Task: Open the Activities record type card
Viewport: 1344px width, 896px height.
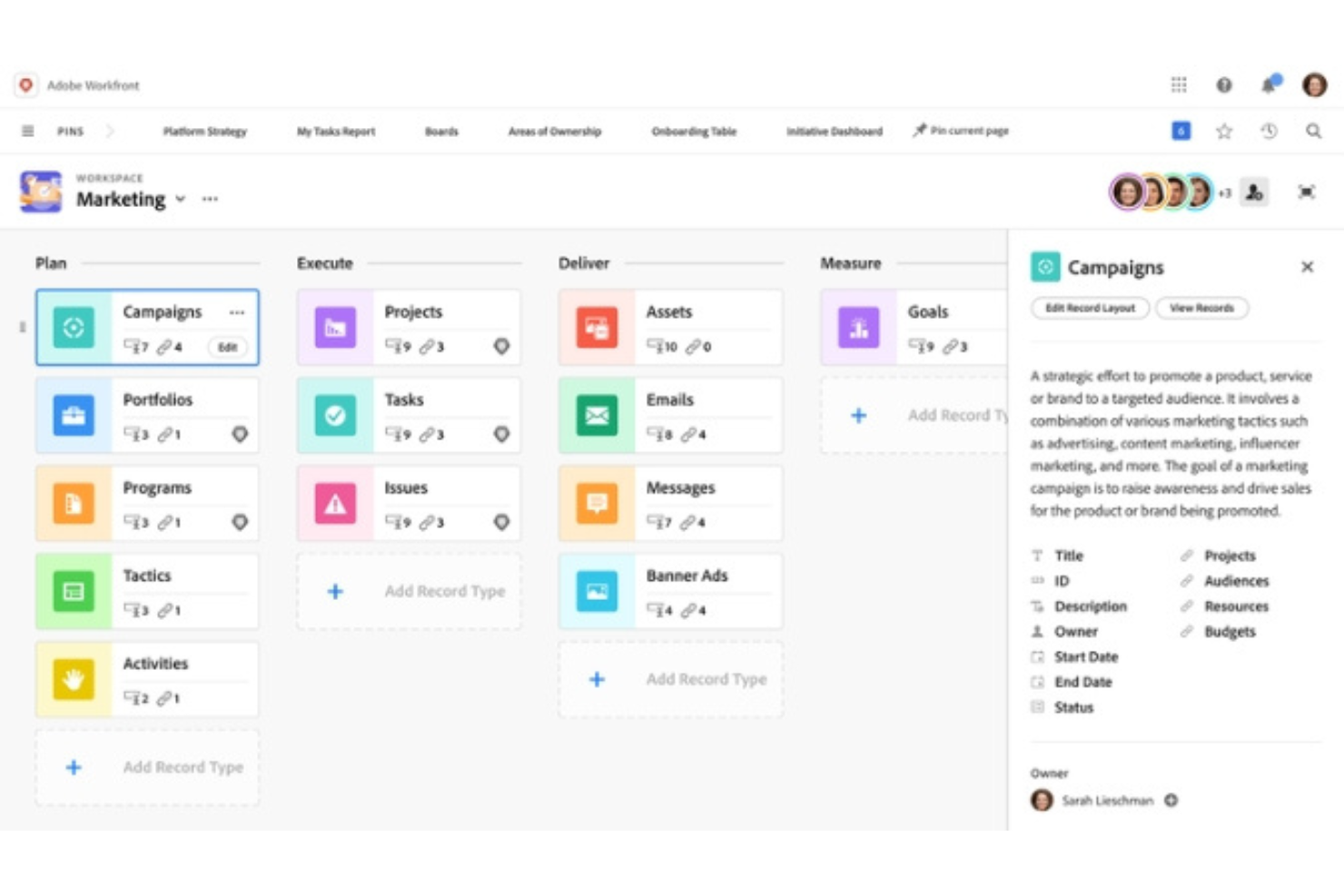Action: [x=147, y=679]
